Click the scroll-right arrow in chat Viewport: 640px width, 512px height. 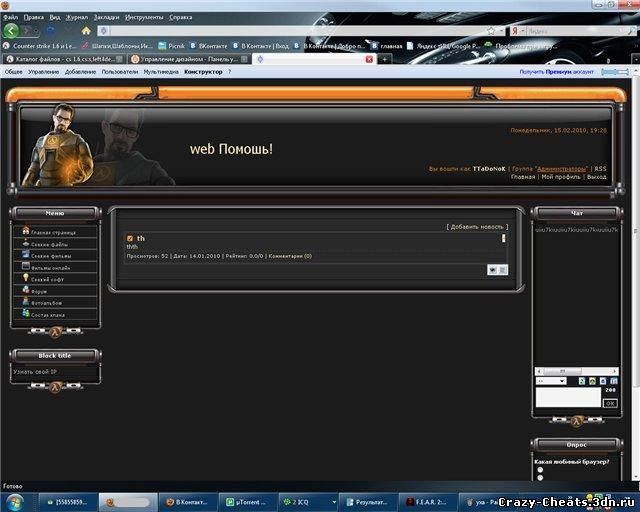tap(614, 371)
